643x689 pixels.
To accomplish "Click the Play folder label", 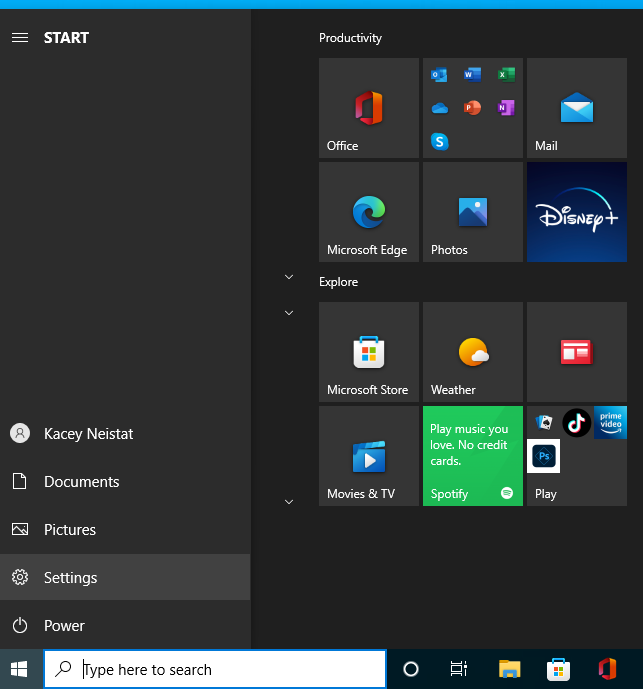I will tap(545, 494).
